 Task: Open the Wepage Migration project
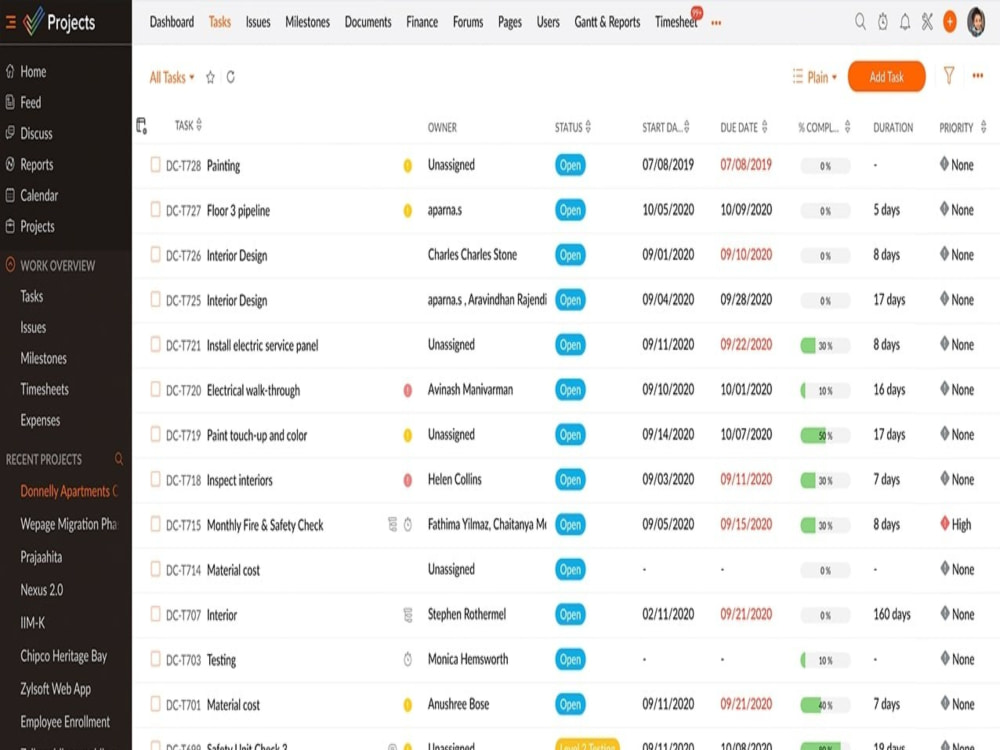pos(69,524)
